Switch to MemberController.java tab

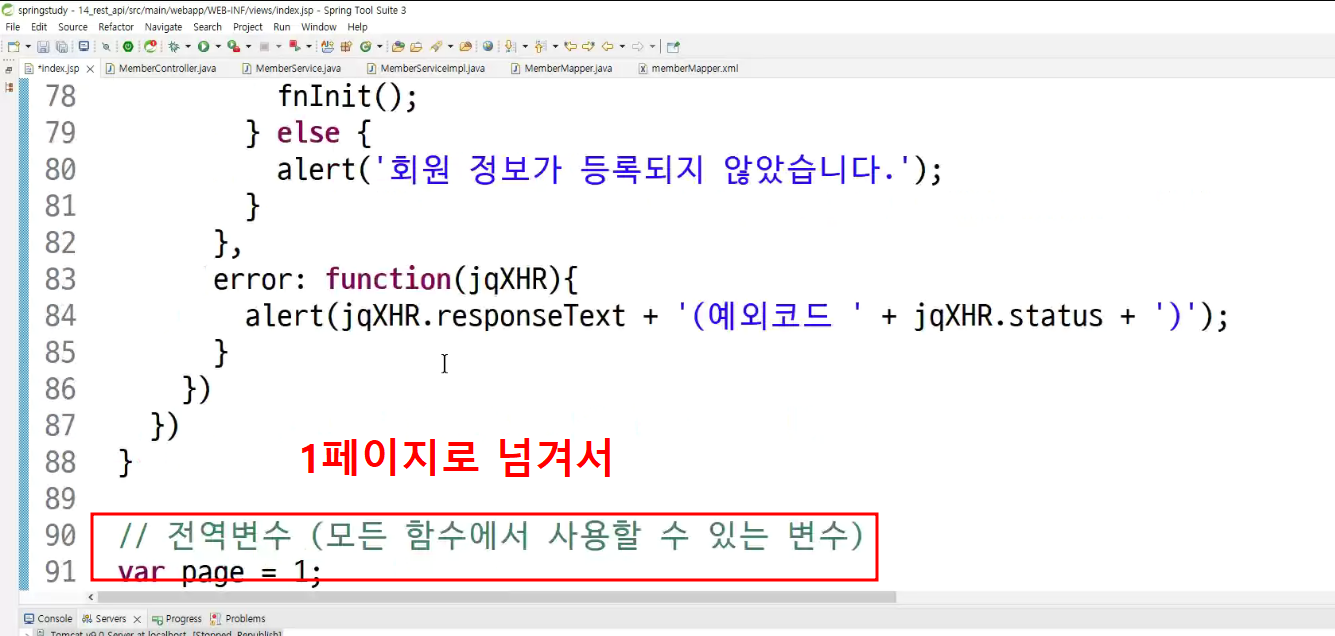coord(160,69)
